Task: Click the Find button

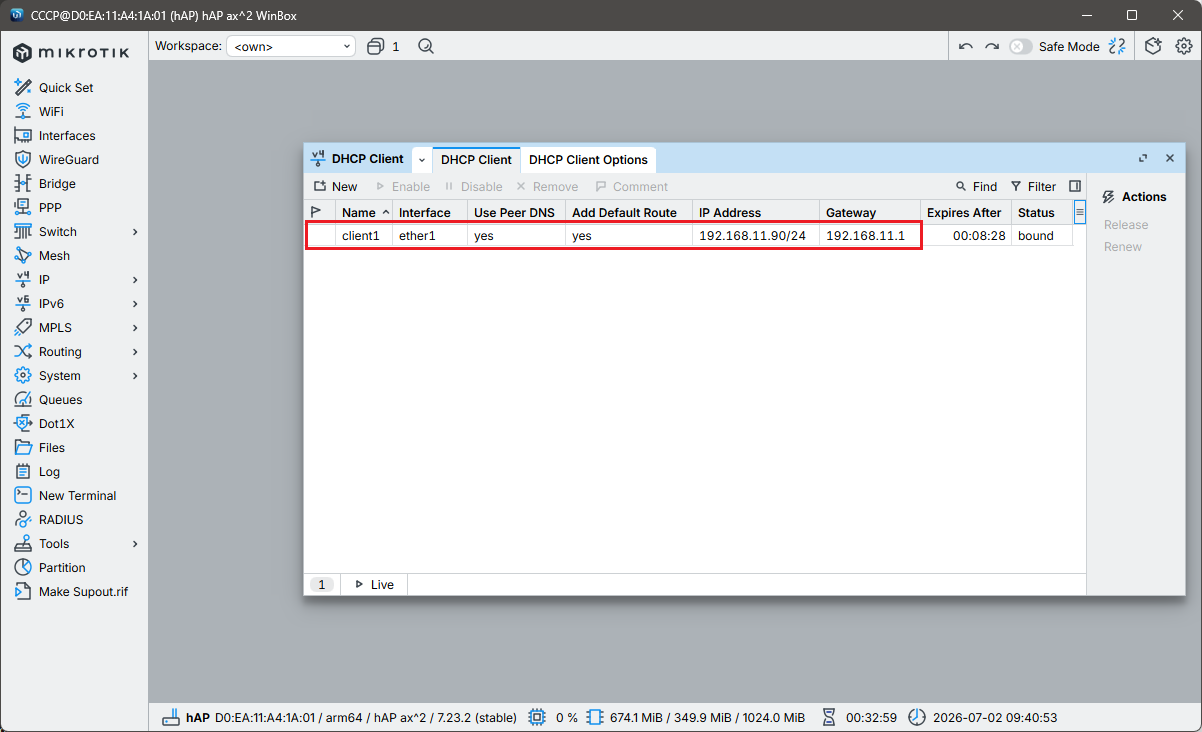Action: pyautogui.click(x=976, y=186)
